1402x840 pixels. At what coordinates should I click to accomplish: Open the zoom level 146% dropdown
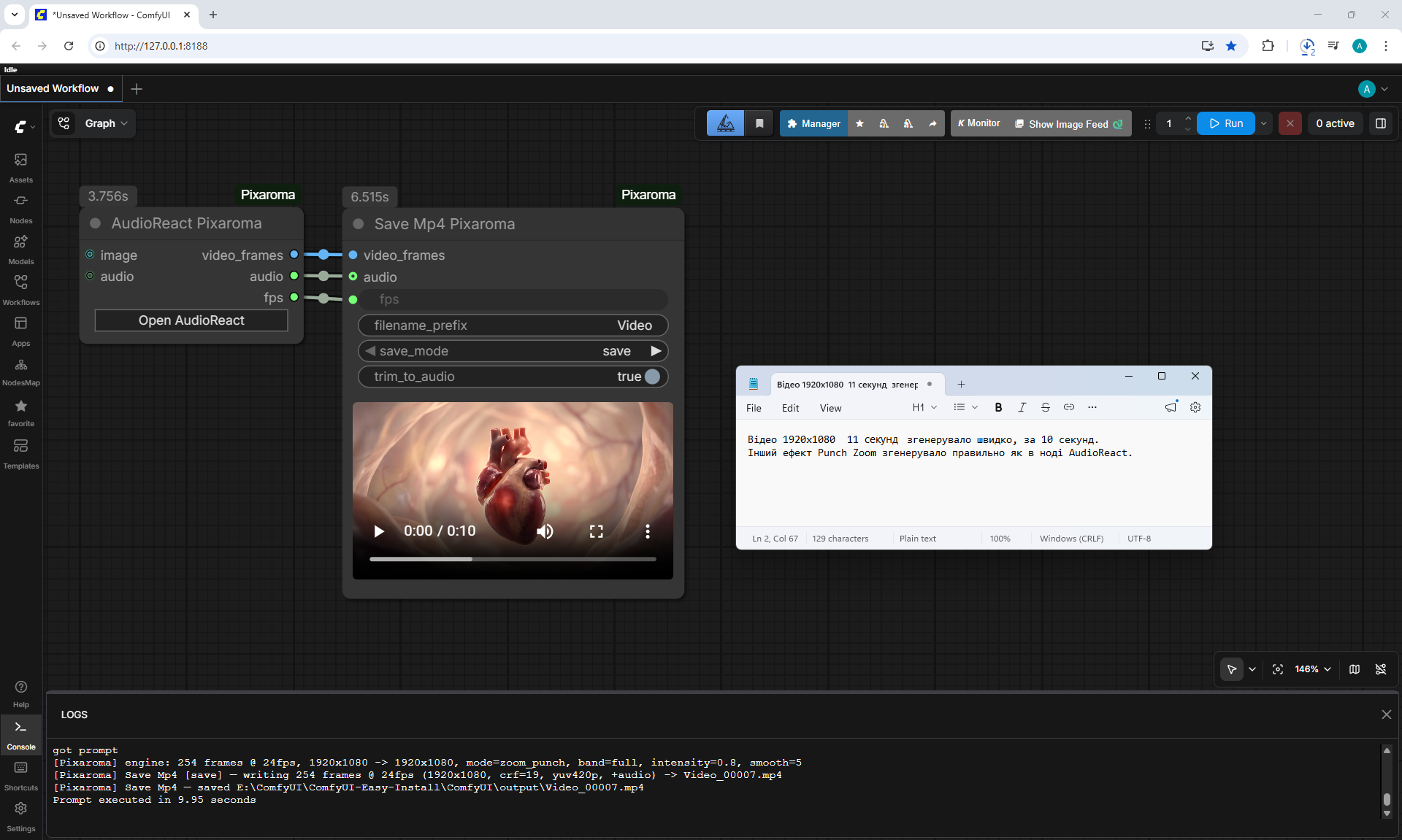point(1313,669)
